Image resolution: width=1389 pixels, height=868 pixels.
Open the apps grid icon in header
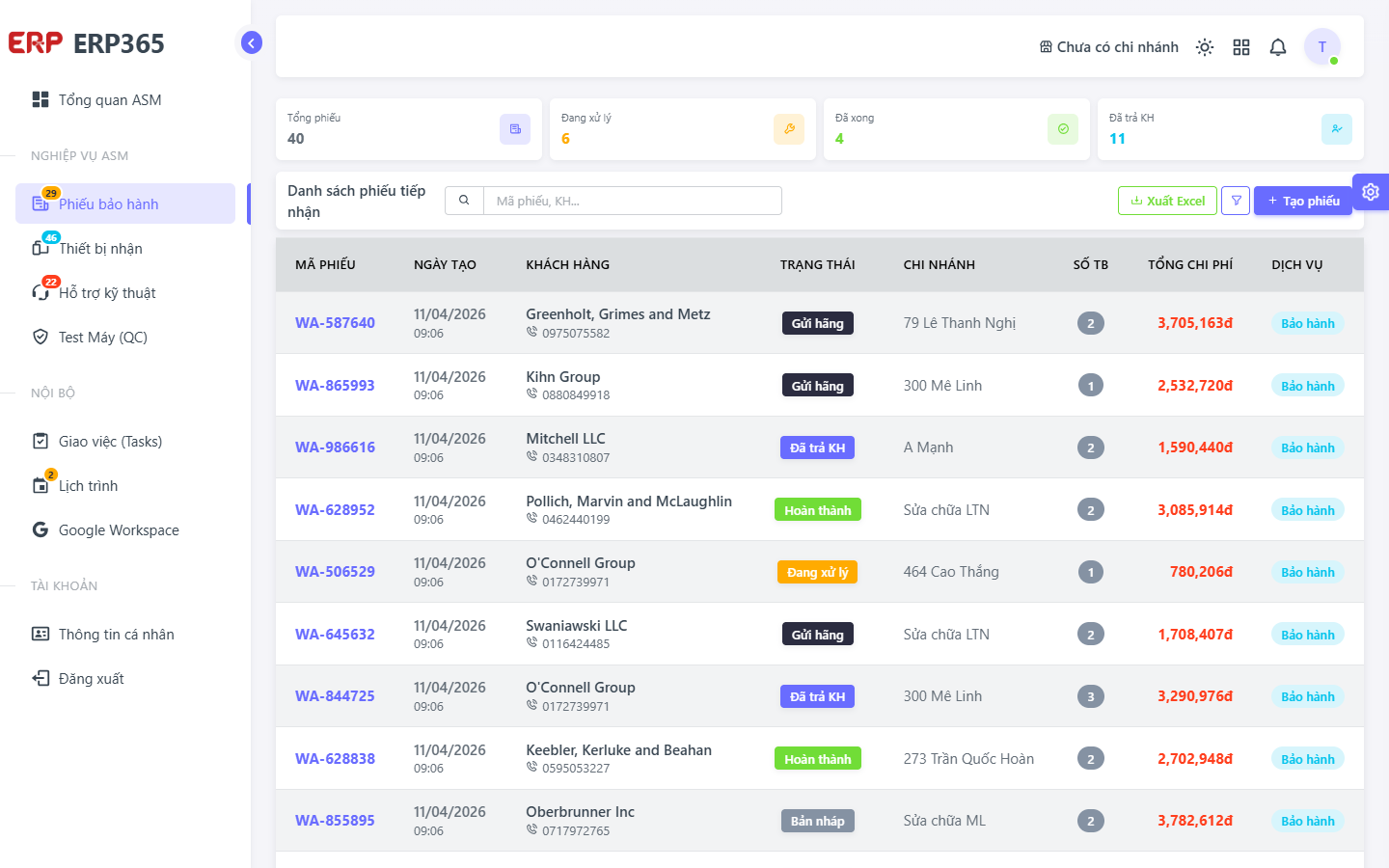1241,47
